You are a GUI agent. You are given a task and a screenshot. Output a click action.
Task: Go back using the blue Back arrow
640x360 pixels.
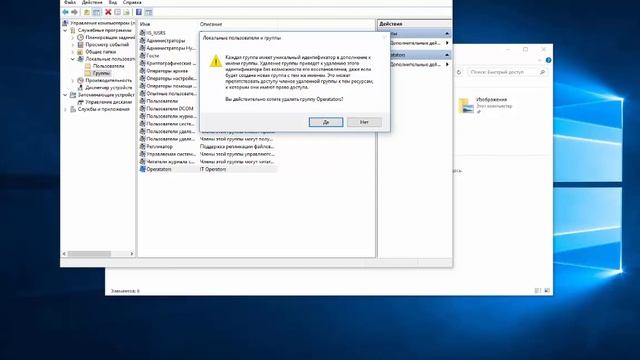[x=65, y=12]
